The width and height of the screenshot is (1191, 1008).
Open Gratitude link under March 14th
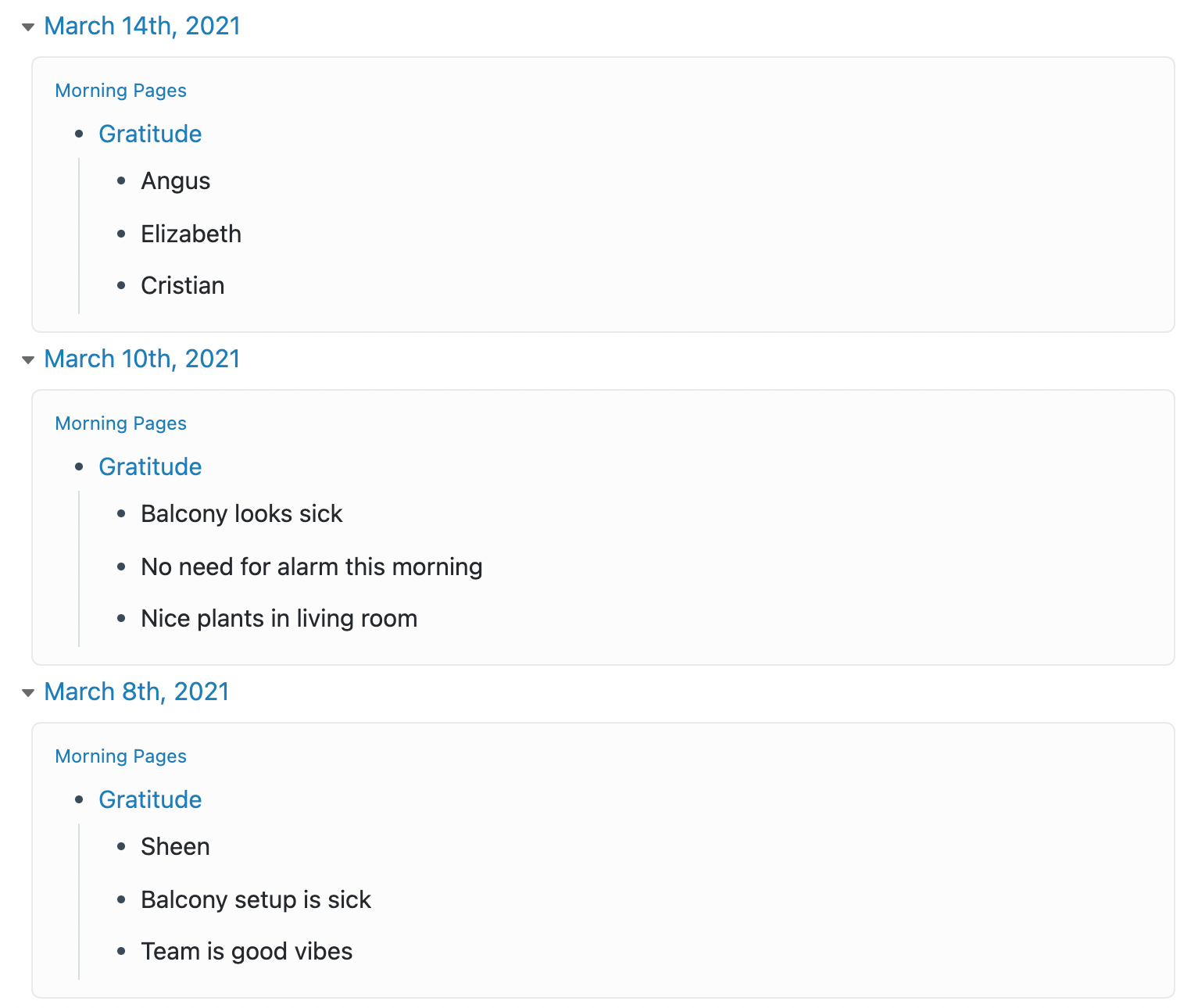150,134
